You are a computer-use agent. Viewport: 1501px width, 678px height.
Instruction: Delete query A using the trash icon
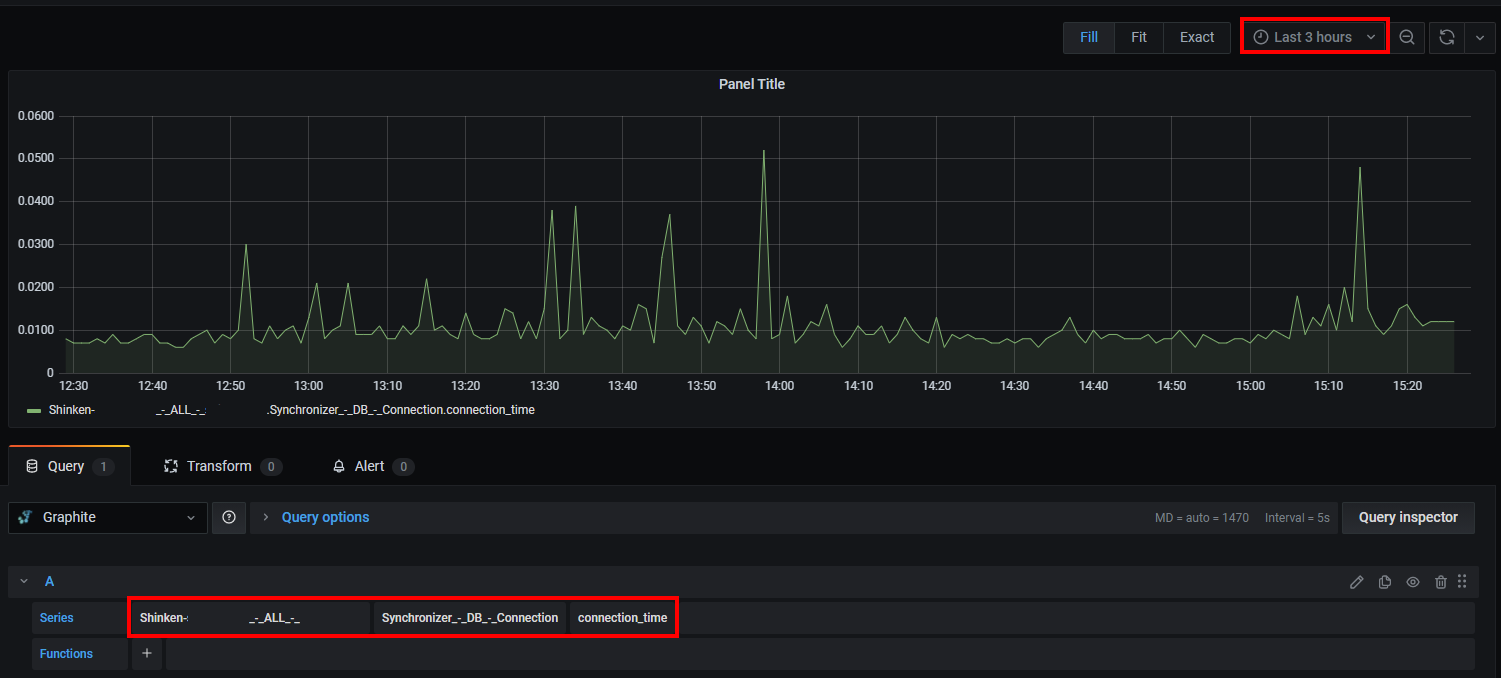(x=1440, y=582)
